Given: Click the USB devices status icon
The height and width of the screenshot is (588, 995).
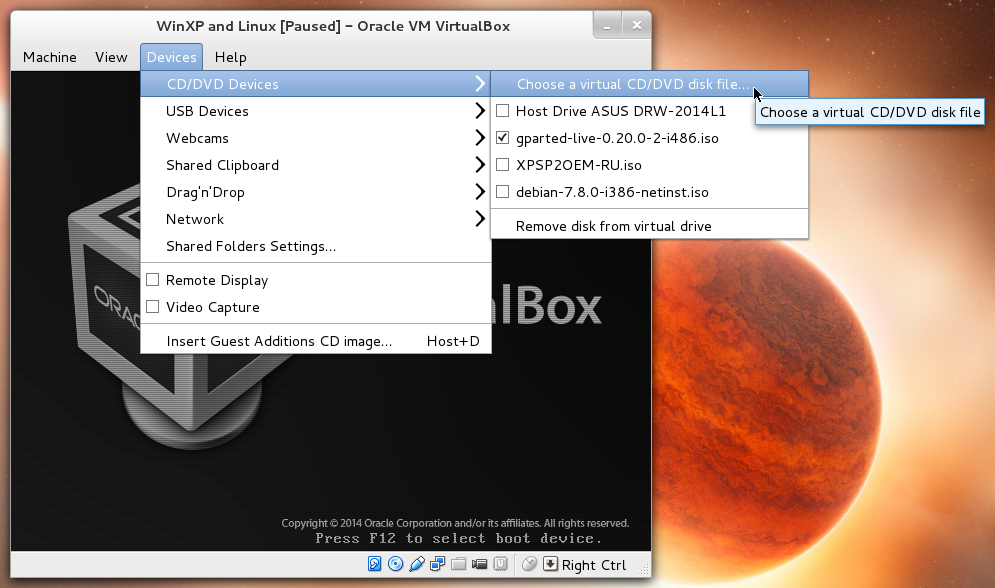Looking at the screenshot, I should (x=417, y=564).
